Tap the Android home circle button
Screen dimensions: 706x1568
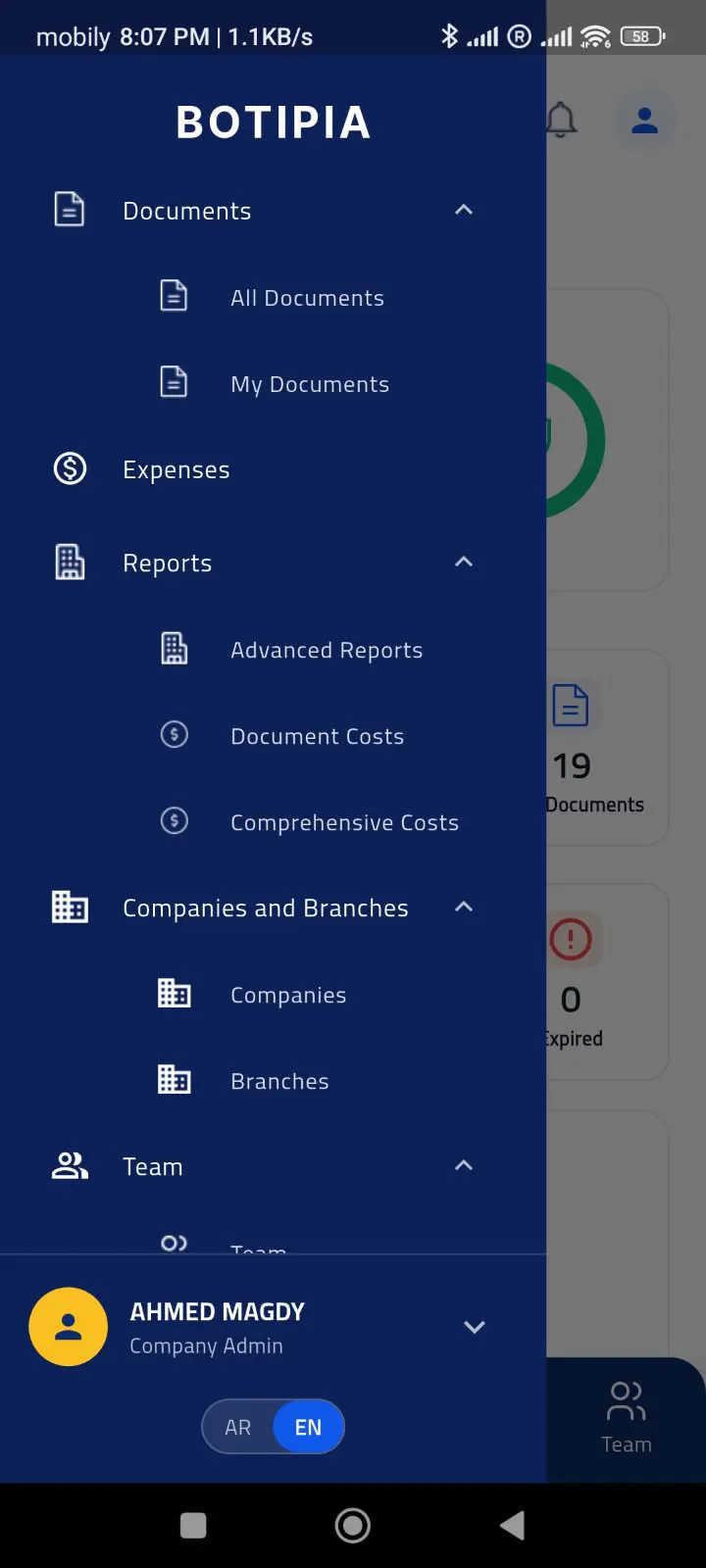pos(353,1525)
